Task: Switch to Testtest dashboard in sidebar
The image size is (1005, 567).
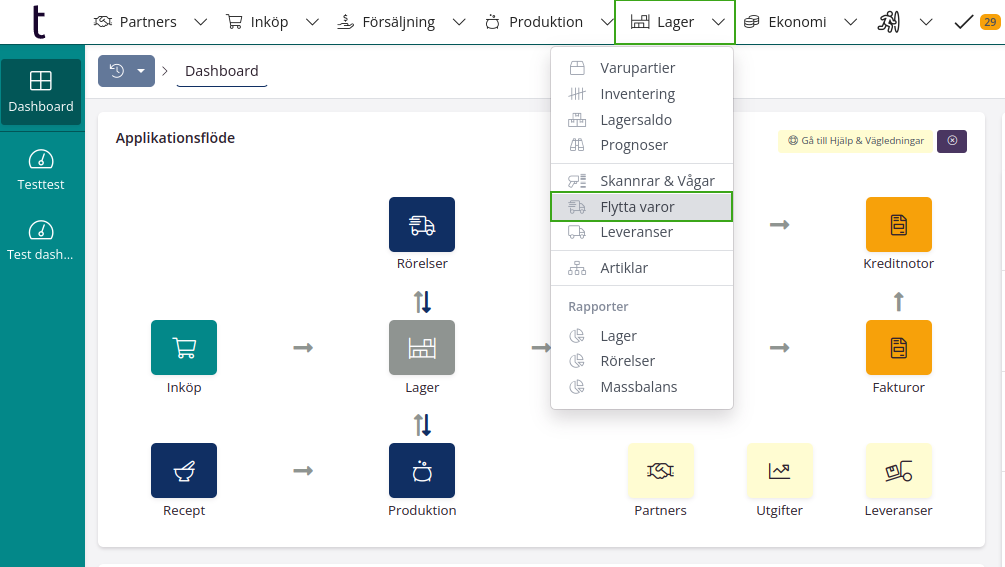Action: (x=41, y=170)
